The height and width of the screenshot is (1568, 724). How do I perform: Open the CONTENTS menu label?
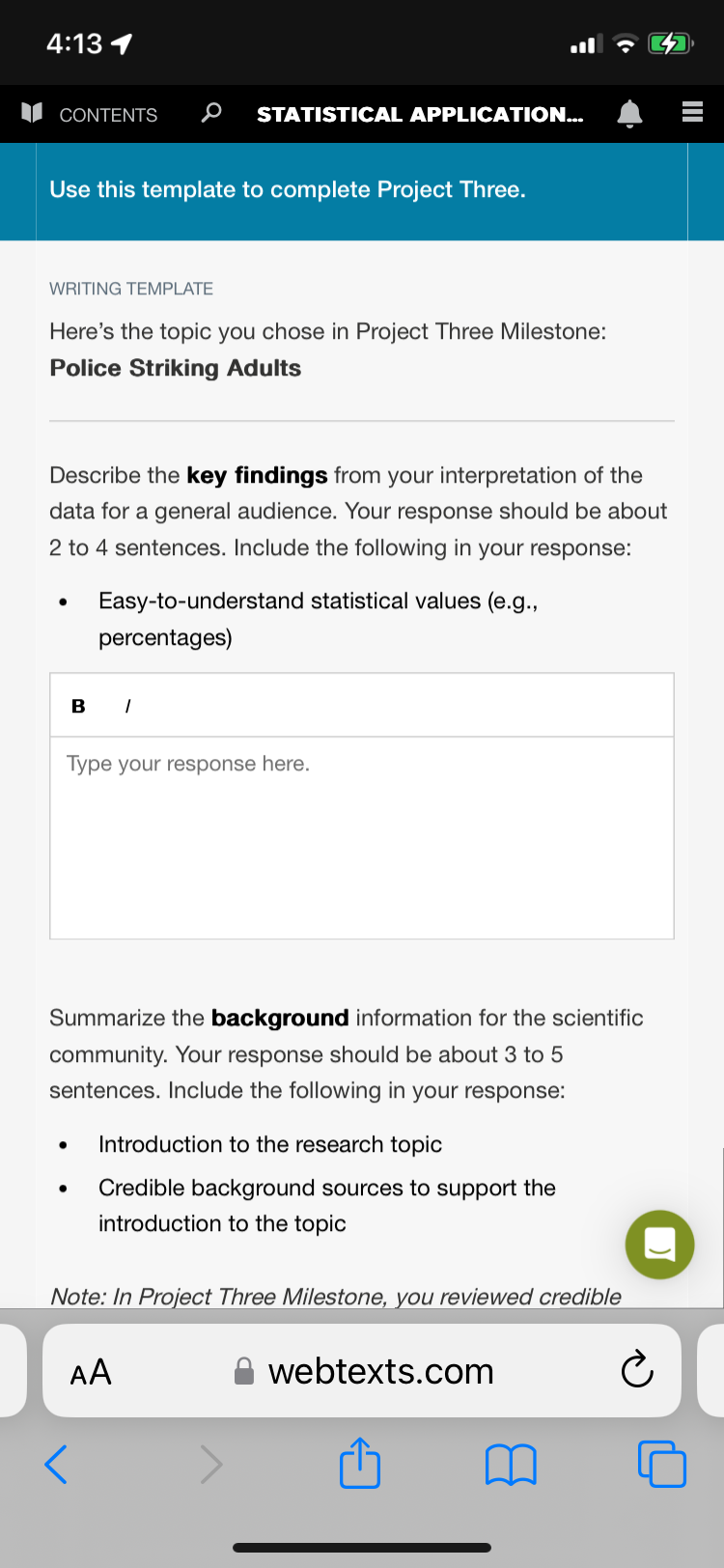click(108, 115)
